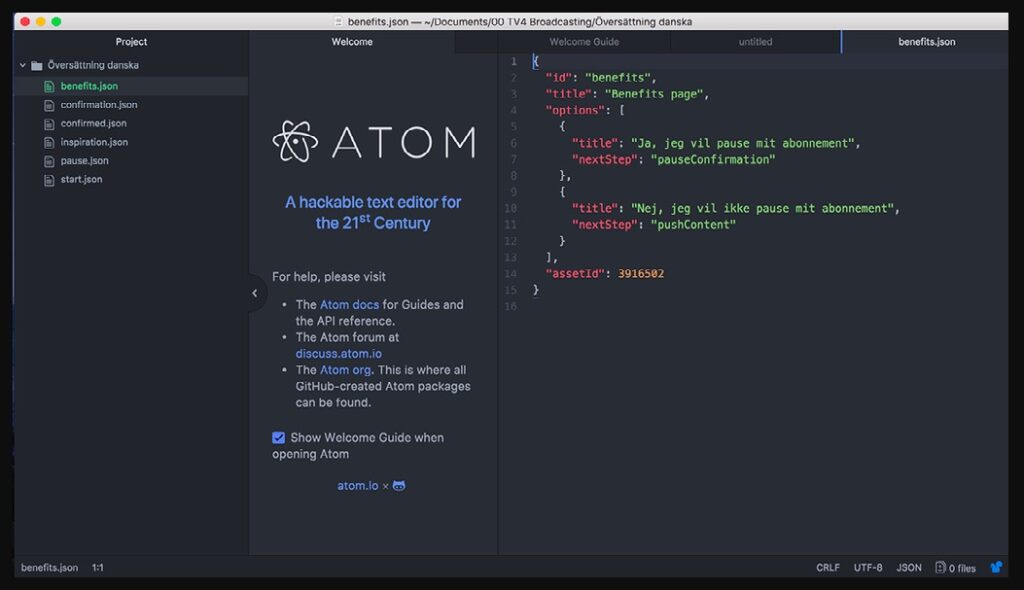Viewport: 1024px width, 590px height.
Task: Click the Project panel header
Action: (x=131, y=42)
